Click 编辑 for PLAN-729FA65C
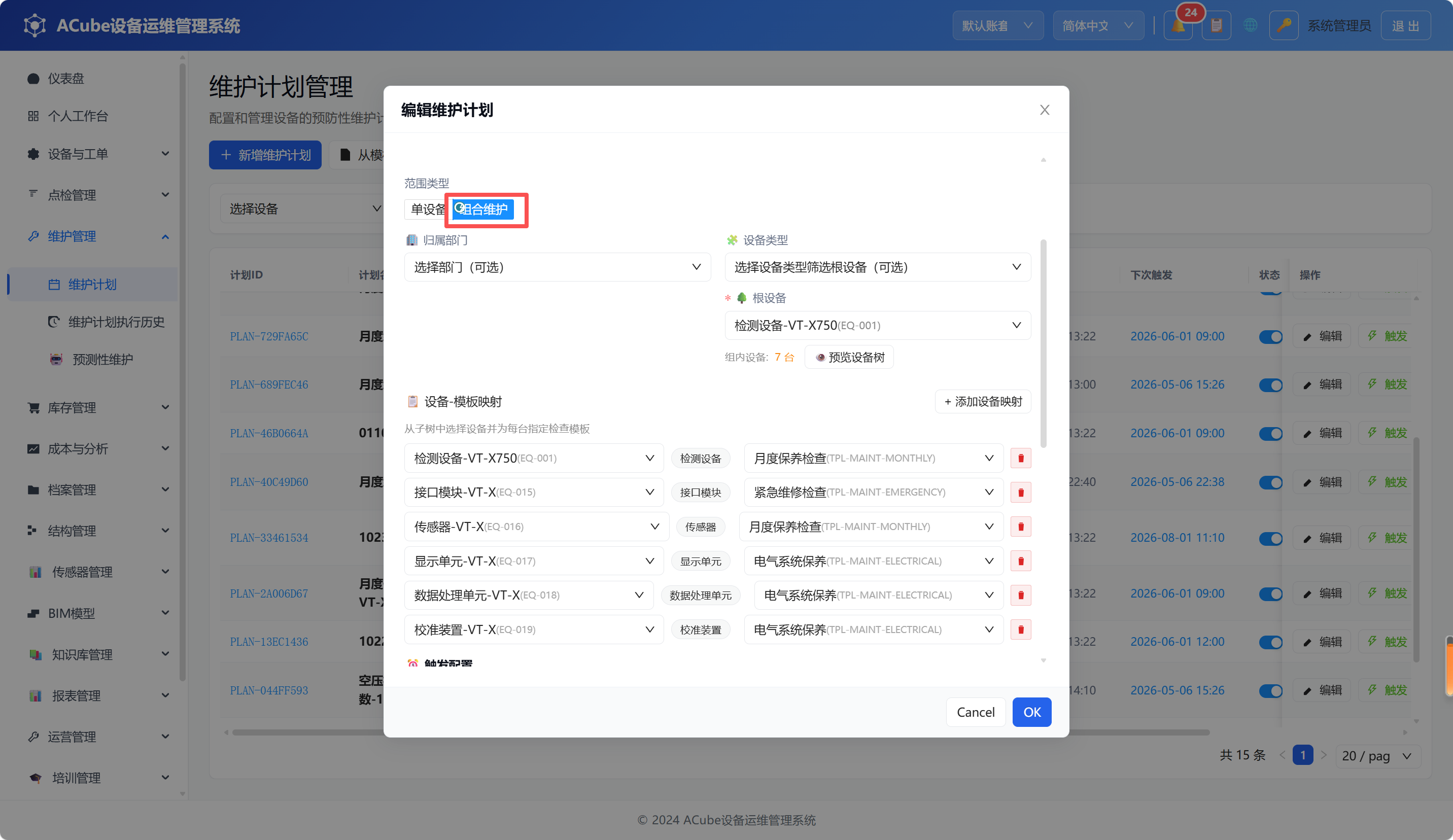The image size is (1453, 840). pos(1322,336)
